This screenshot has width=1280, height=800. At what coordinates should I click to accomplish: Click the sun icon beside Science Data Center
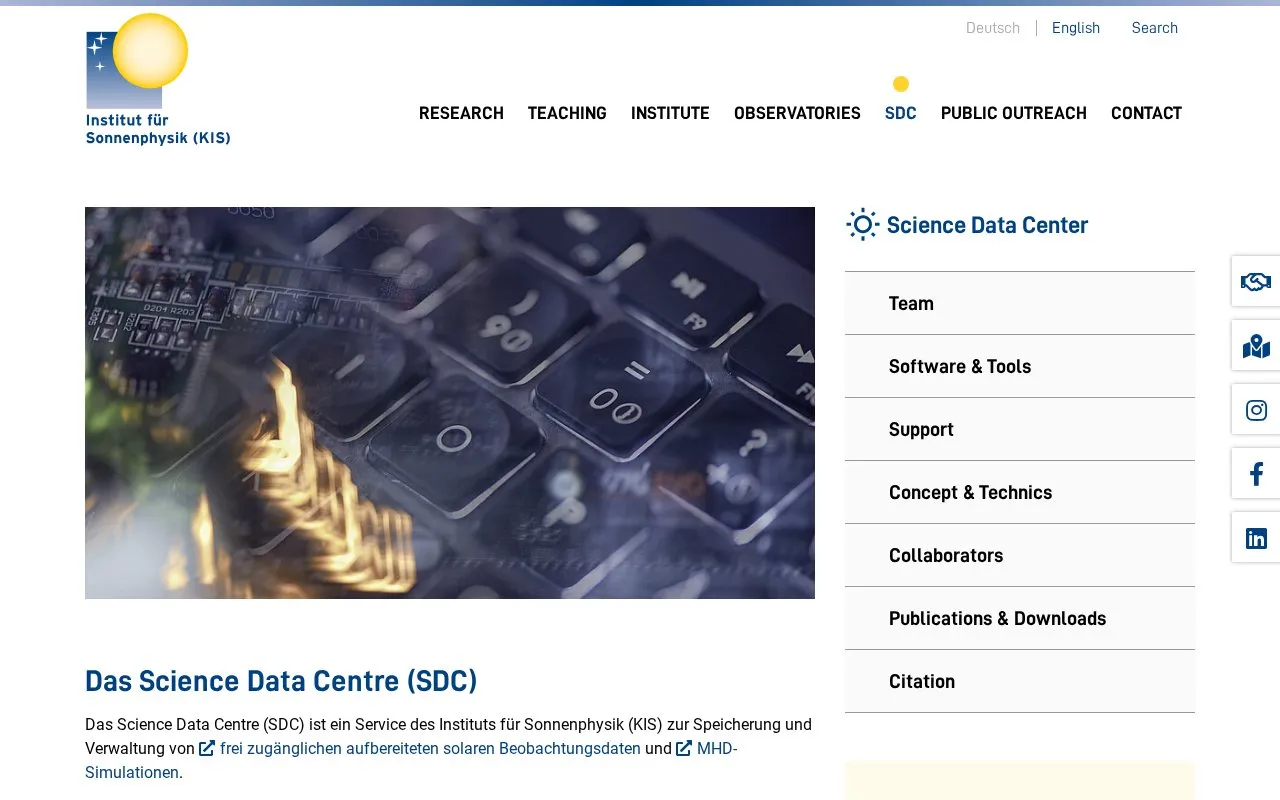point(862,225)
